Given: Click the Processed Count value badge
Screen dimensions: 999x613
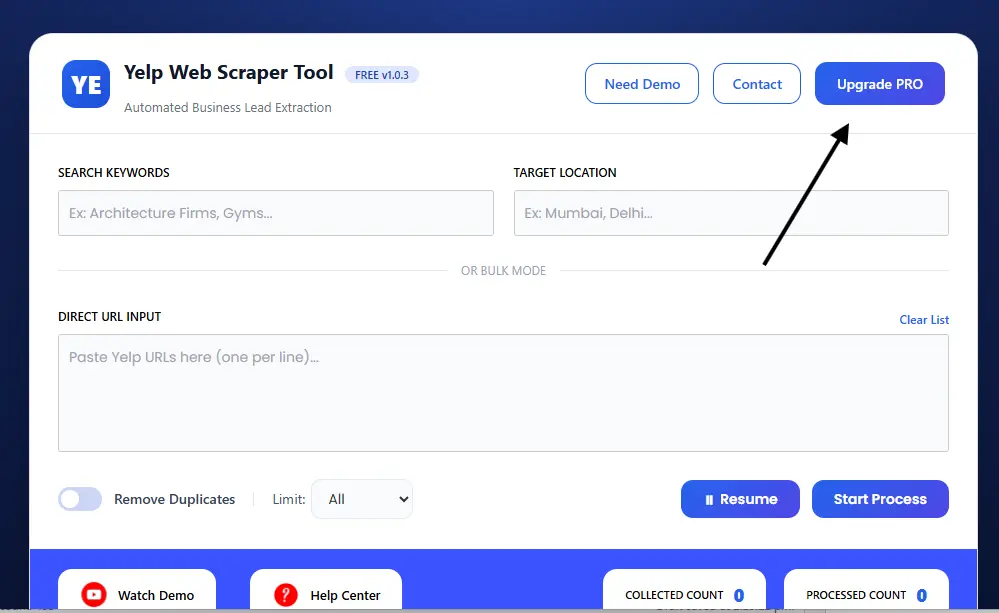Looking at the screenshot, I should pyautogui.click(x=921, y=595).
